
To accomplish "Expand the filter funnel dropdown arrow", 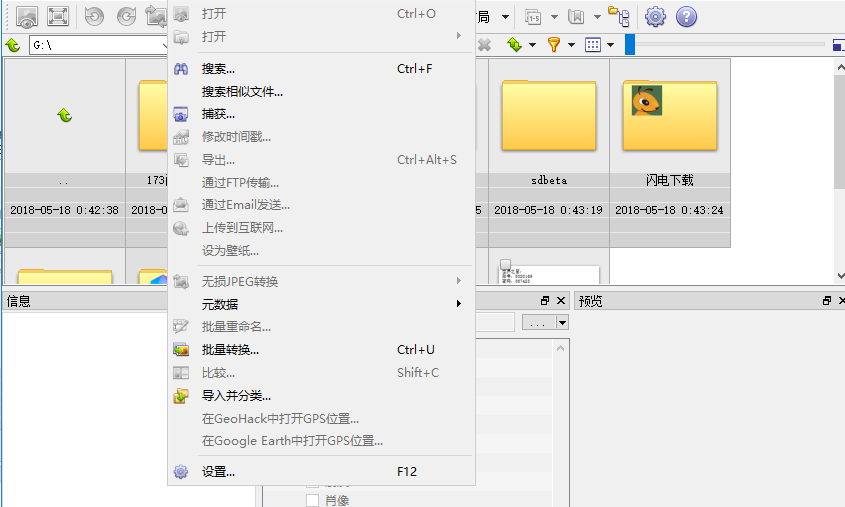I will [571, 45].
